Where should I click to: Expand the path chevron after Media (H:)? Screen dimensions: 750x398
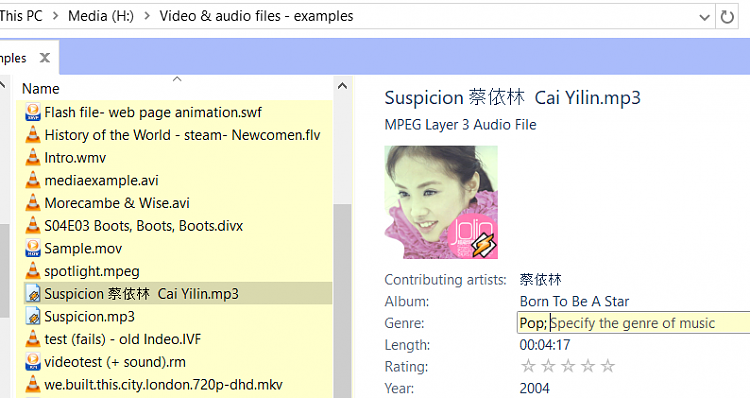(147, 16)
